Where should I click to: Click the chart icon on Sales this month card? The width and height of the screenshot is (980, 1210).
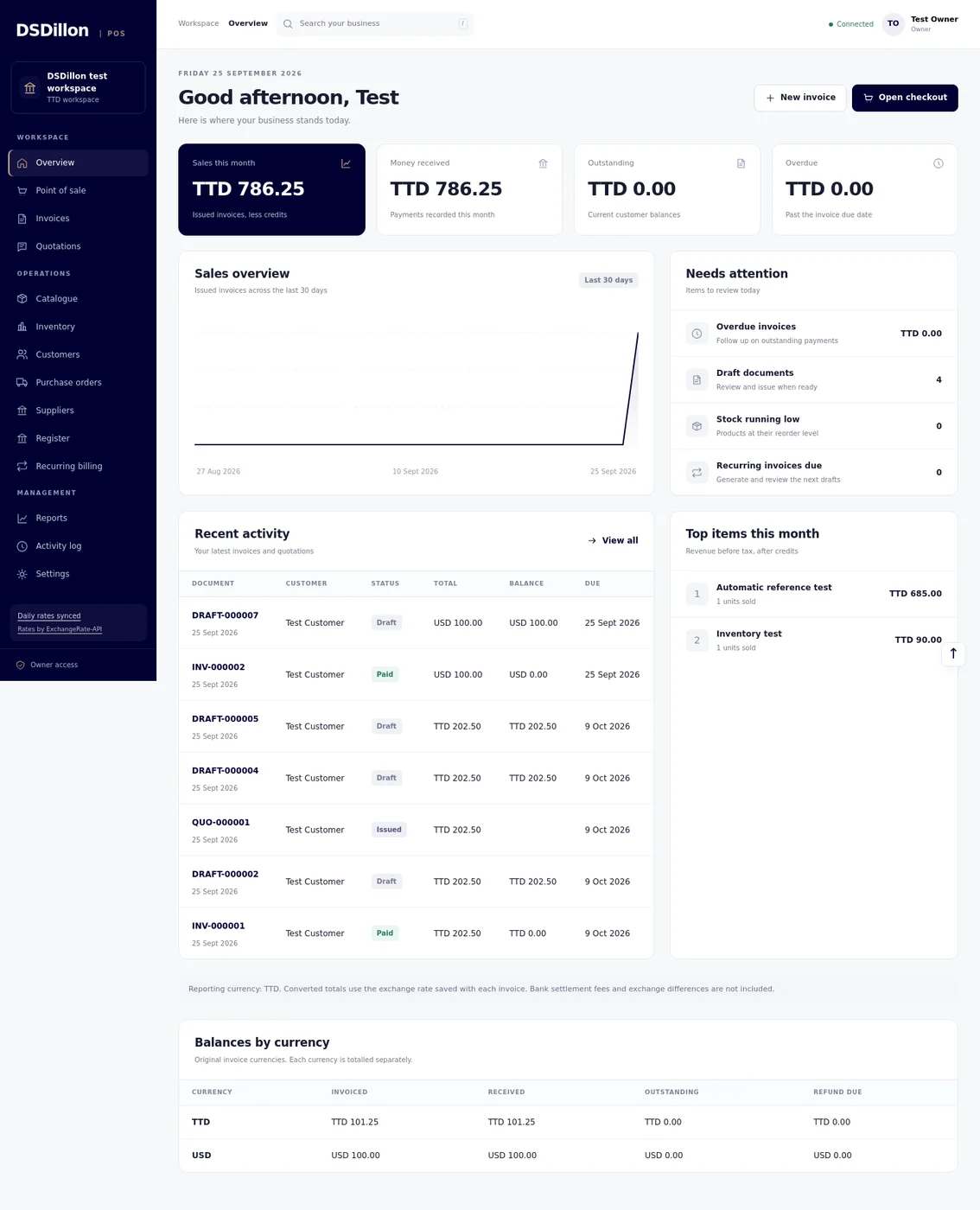[346, 163]
